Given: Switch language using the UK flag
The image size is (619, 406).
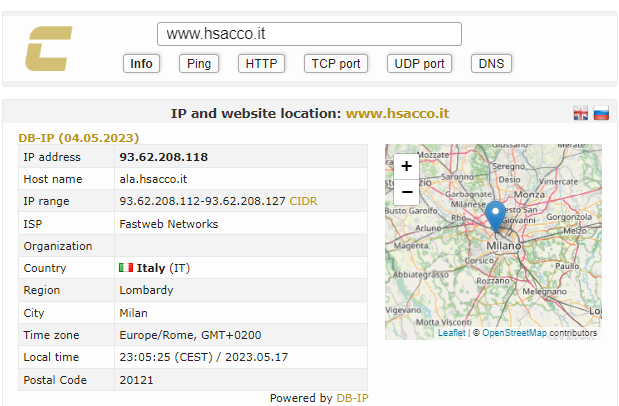Looking at the screenshot, I should click(580, 113).
